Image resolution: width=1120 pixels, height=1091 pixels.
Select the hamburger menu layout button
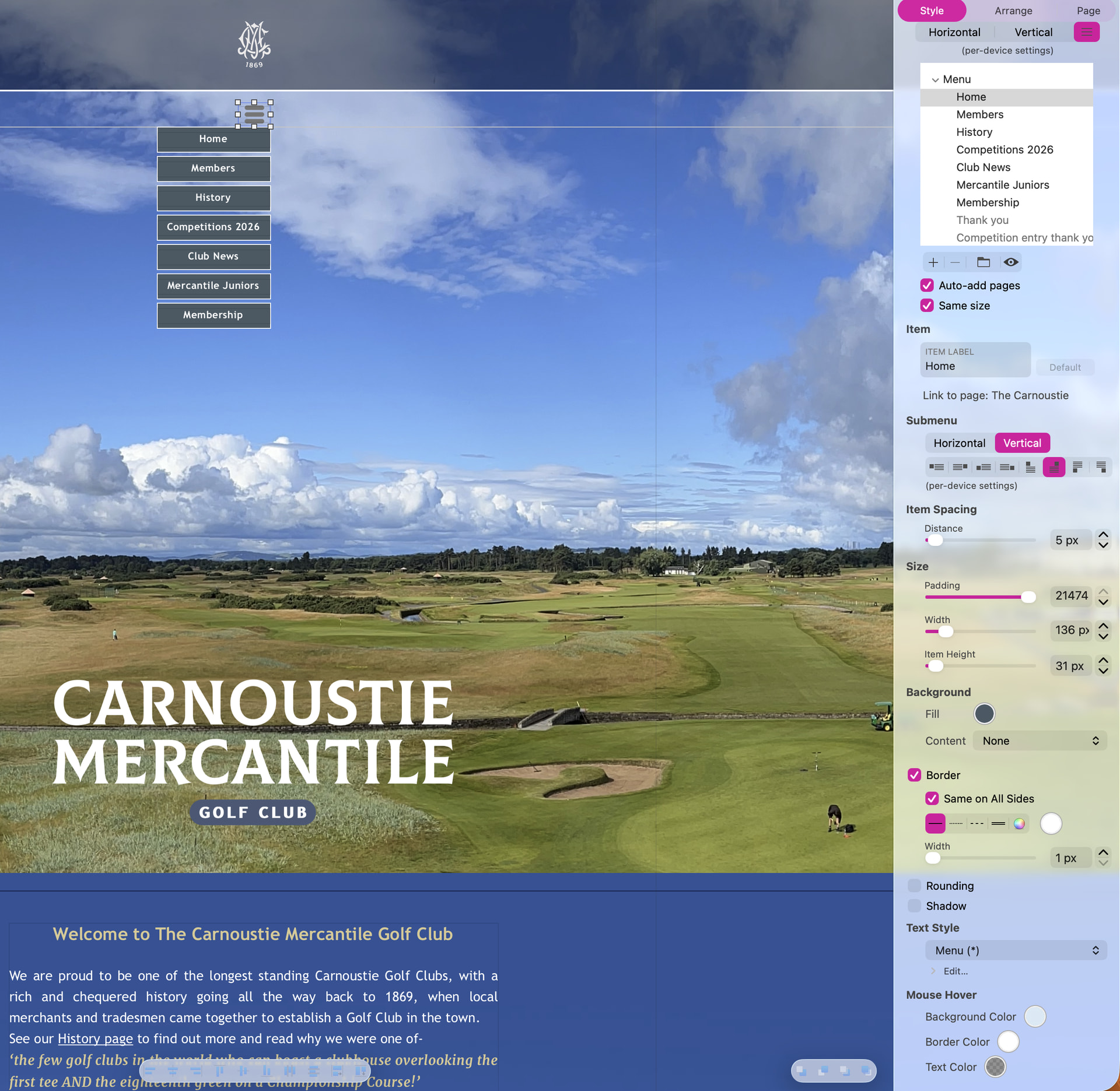(x=1087, y=32)
